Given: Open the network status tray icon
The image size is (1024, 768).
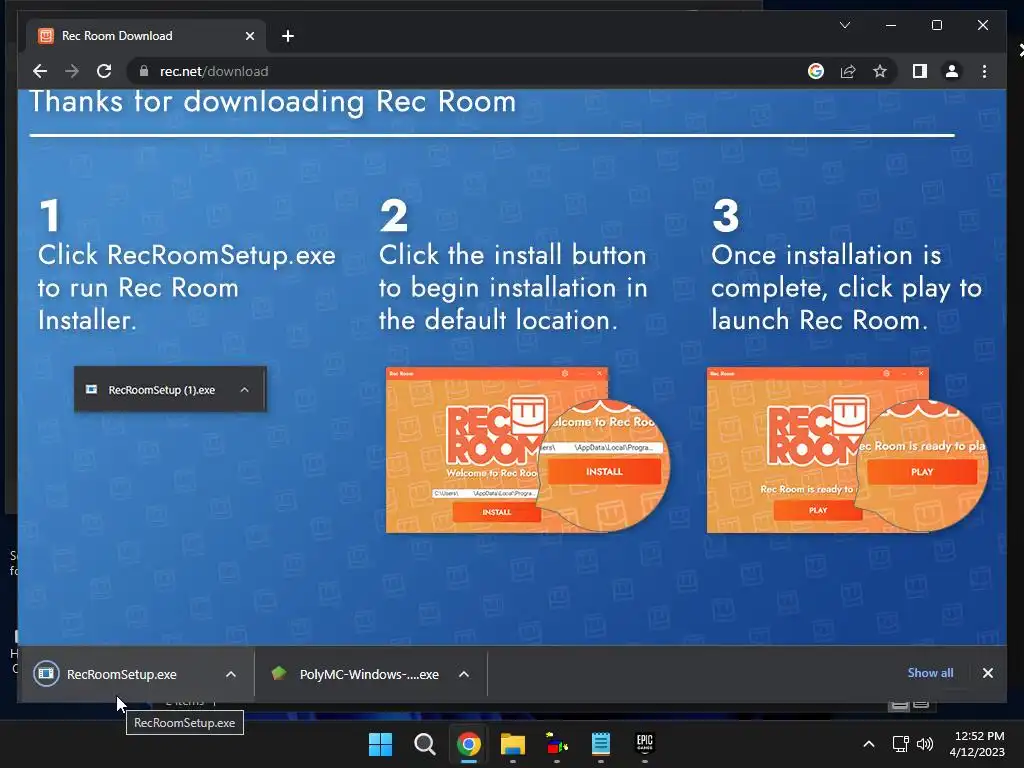Looking at the screenshot, I should 901,744.
